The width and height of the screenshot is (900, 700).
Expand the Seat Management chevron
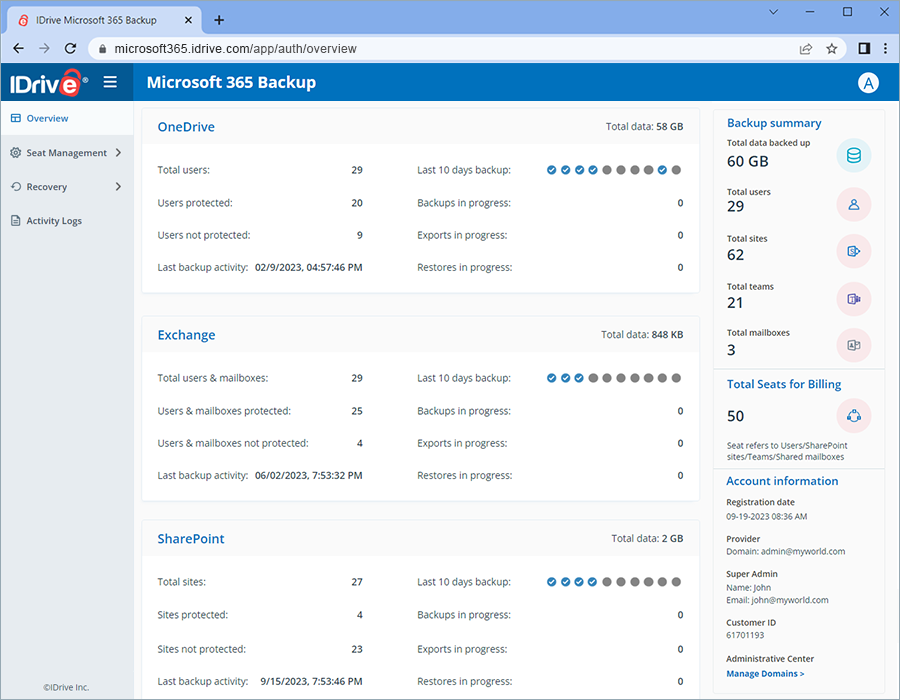[118, 153]
